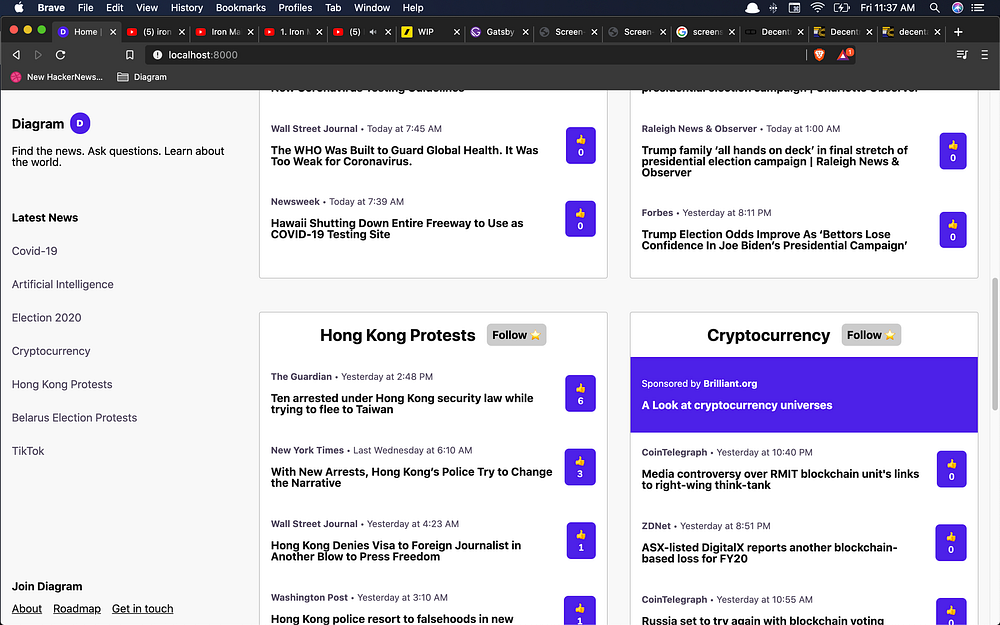Close the Gatsby tab

pos(526,32)
